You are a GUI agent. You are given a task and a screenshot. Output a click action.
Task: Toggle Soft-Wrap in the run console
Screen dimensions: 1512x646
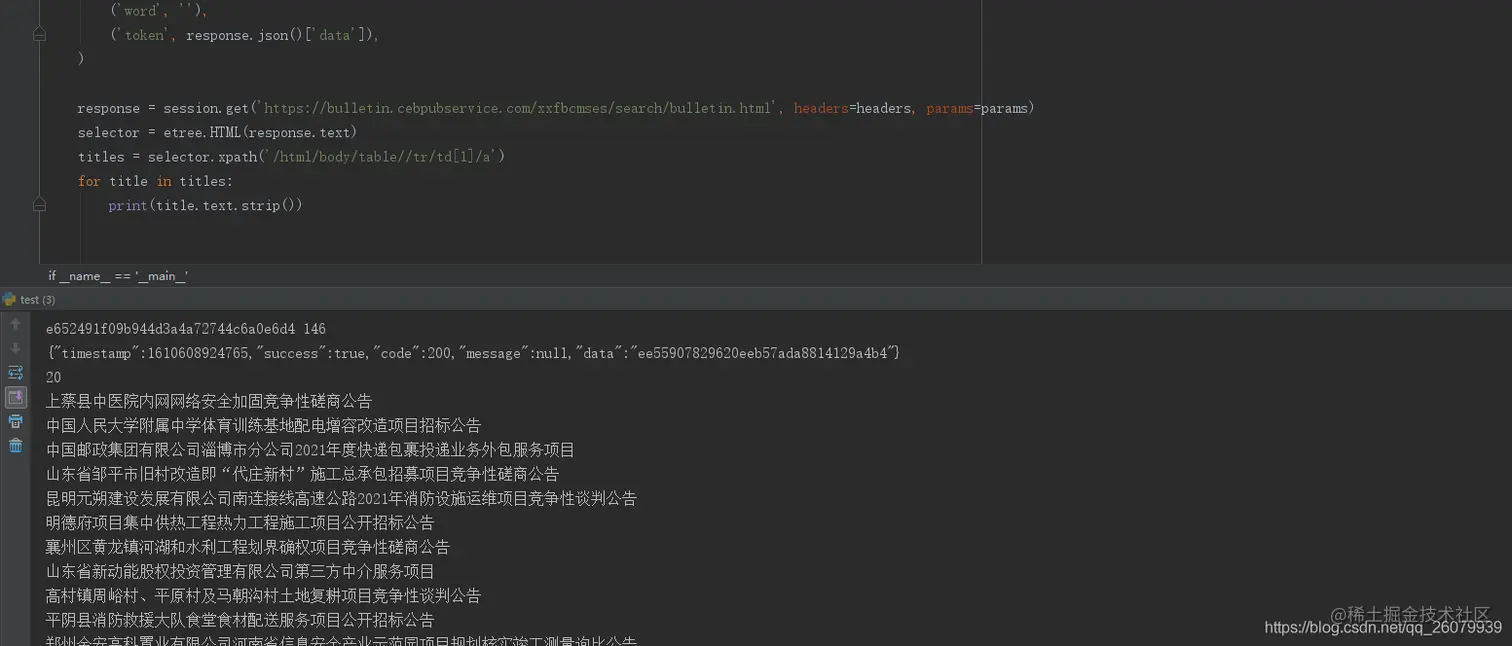click(x=15, y=372)
